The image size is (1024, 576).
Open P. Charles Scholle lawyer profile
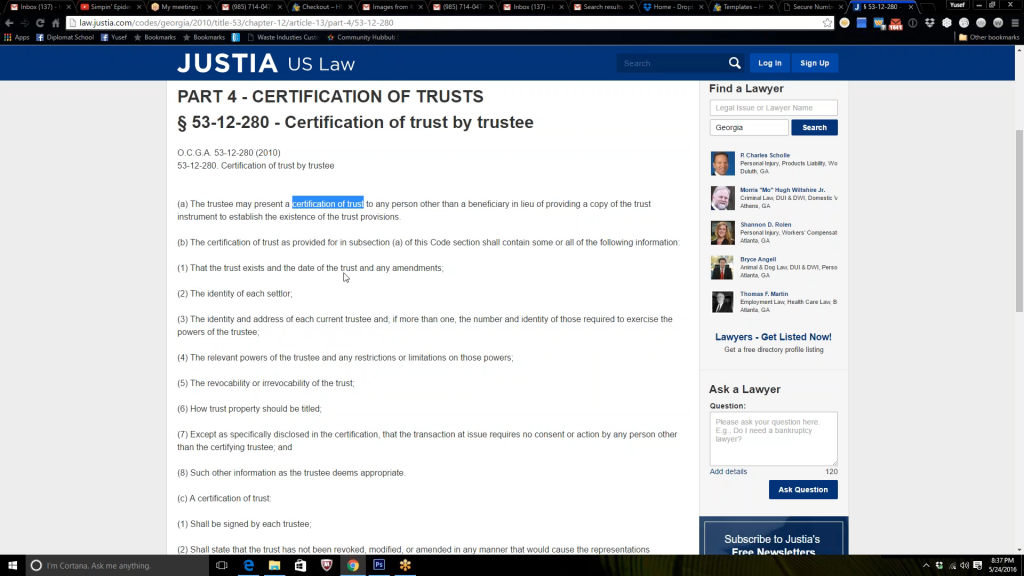[764, 155]
